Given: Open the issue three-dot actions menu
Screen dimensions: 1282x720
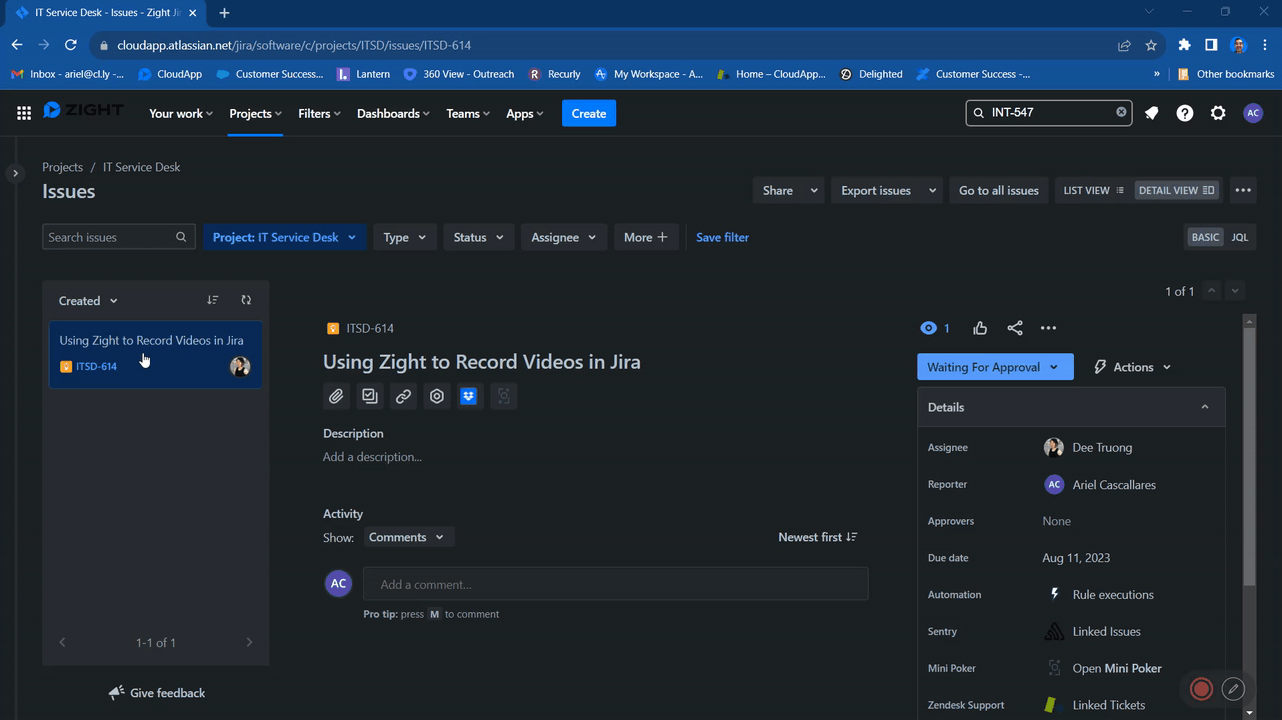Looking at the screenshot, I should [x=1048, y=328].
